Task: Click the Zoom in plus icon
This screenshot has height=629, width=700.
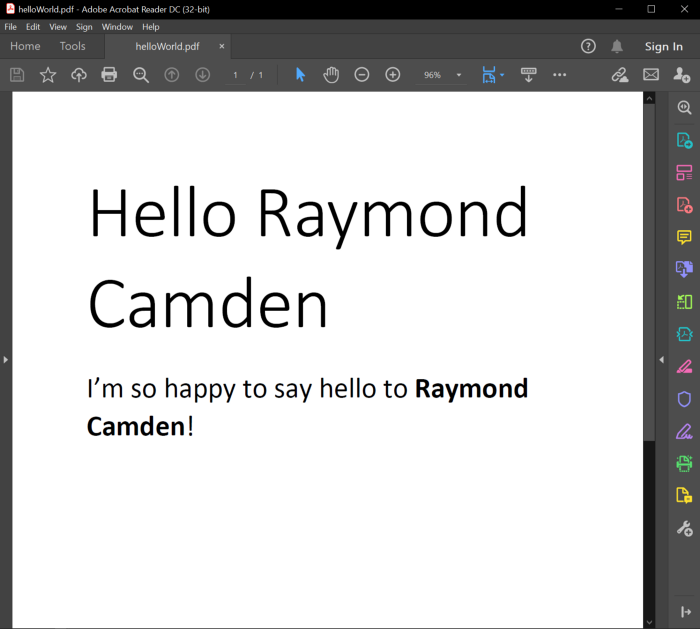Action: 393,75
